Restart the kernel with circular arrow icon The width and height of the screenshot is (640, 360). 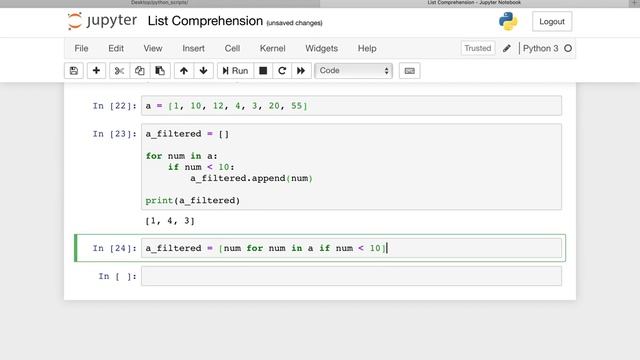coord(282,71)
